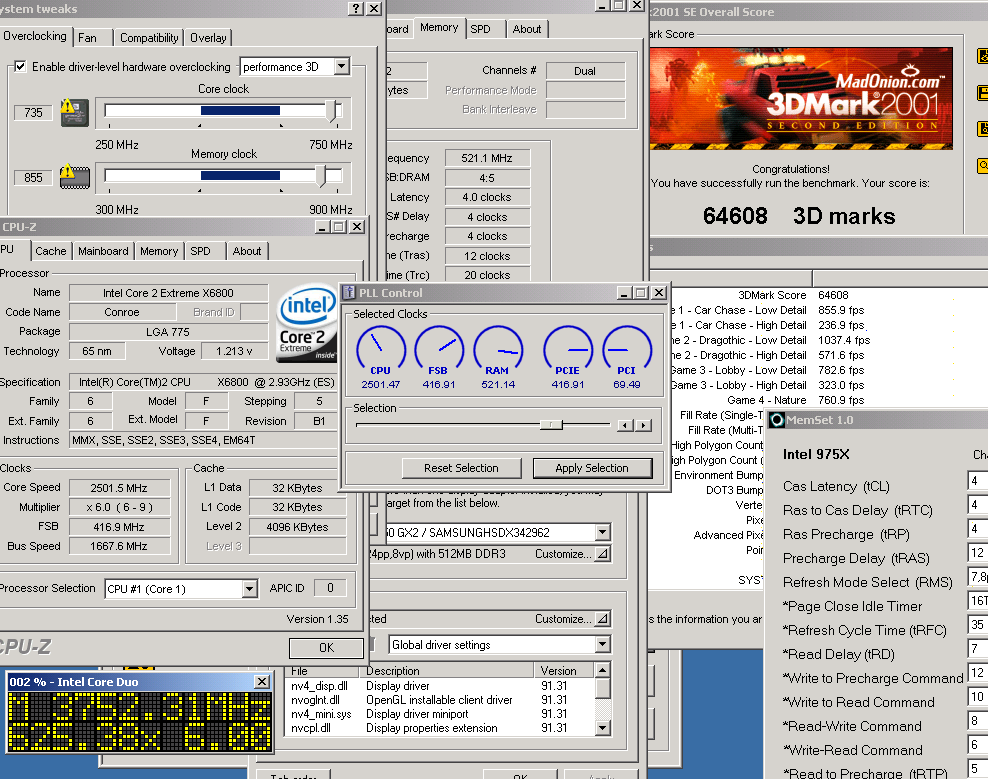Screen dimensions: 988x779
Task: Click the right arrow beside the PLL Selection slider
Action: point(643,425)
